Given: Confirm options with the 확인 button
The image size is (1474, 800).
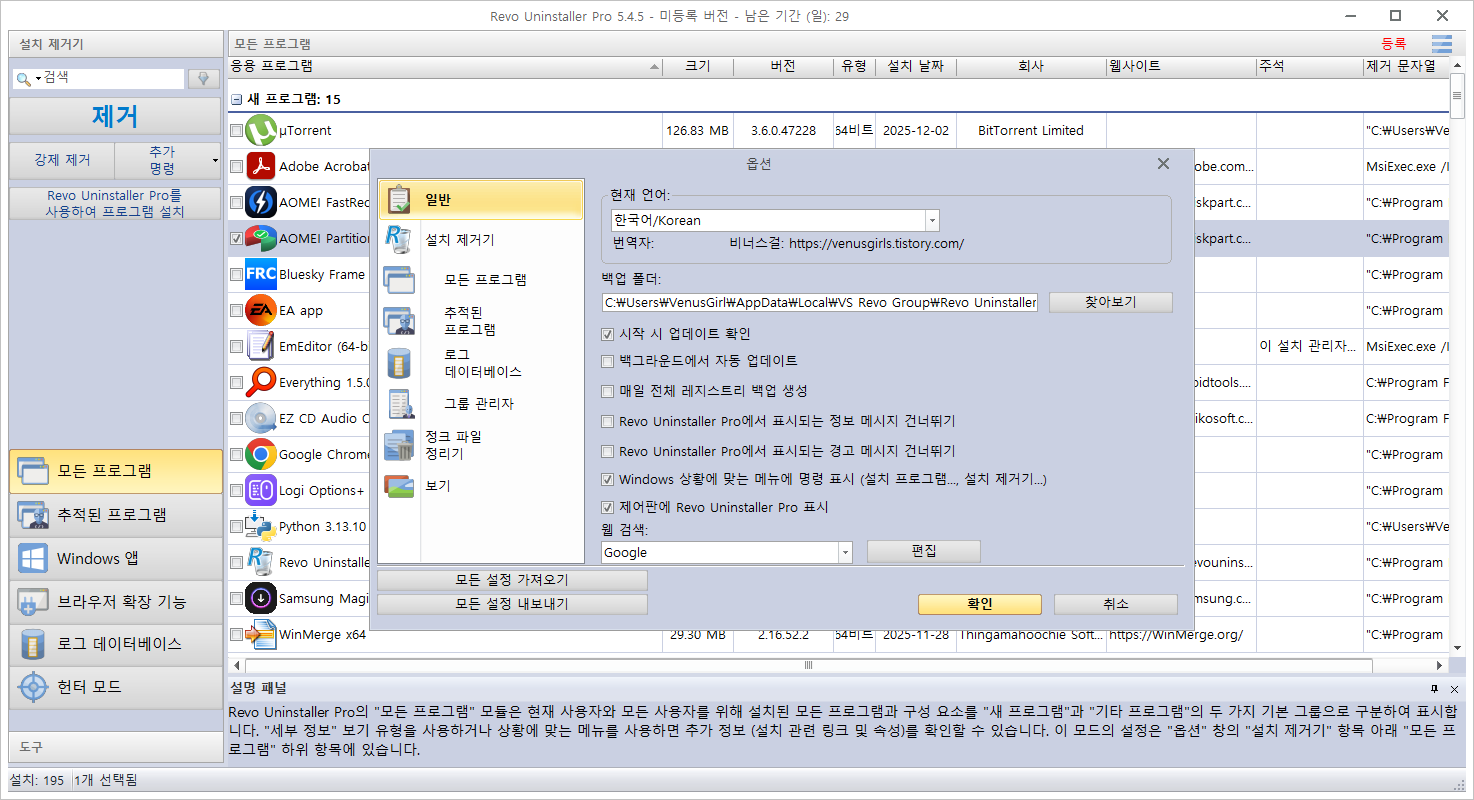Looking at the screenshot, I should coord(979,604).
